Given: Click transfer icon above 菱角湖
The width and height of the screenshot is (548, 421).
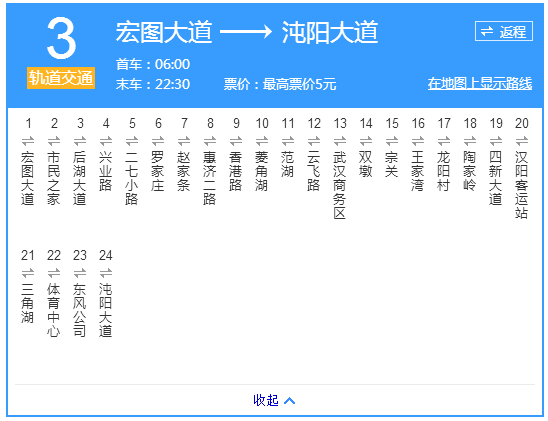Looking at the screenshot, I should [x=262, y=141].
